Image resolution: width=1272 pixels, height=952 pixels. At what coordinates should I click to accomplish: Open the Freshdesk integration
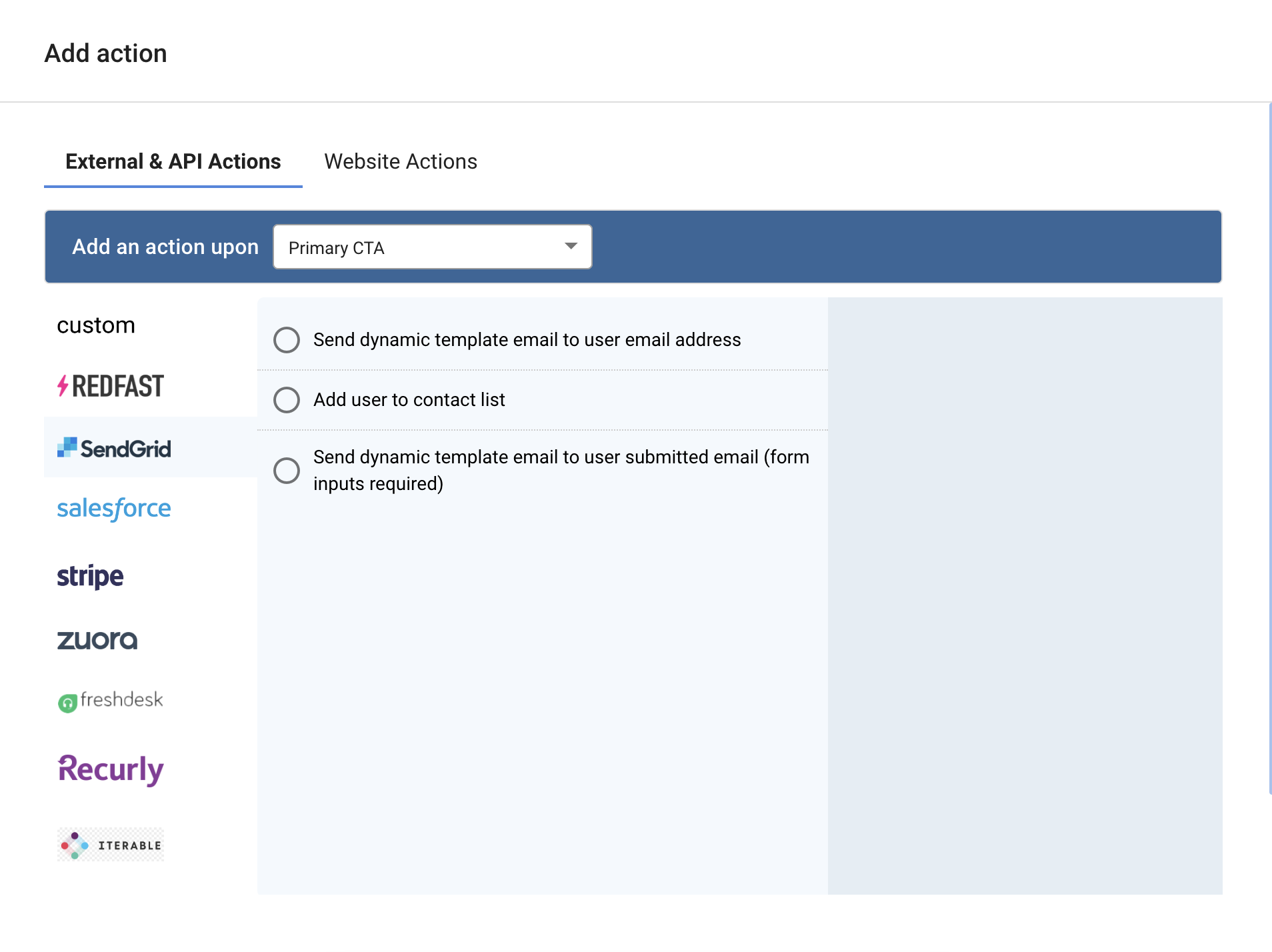click(x=111, y=701)
